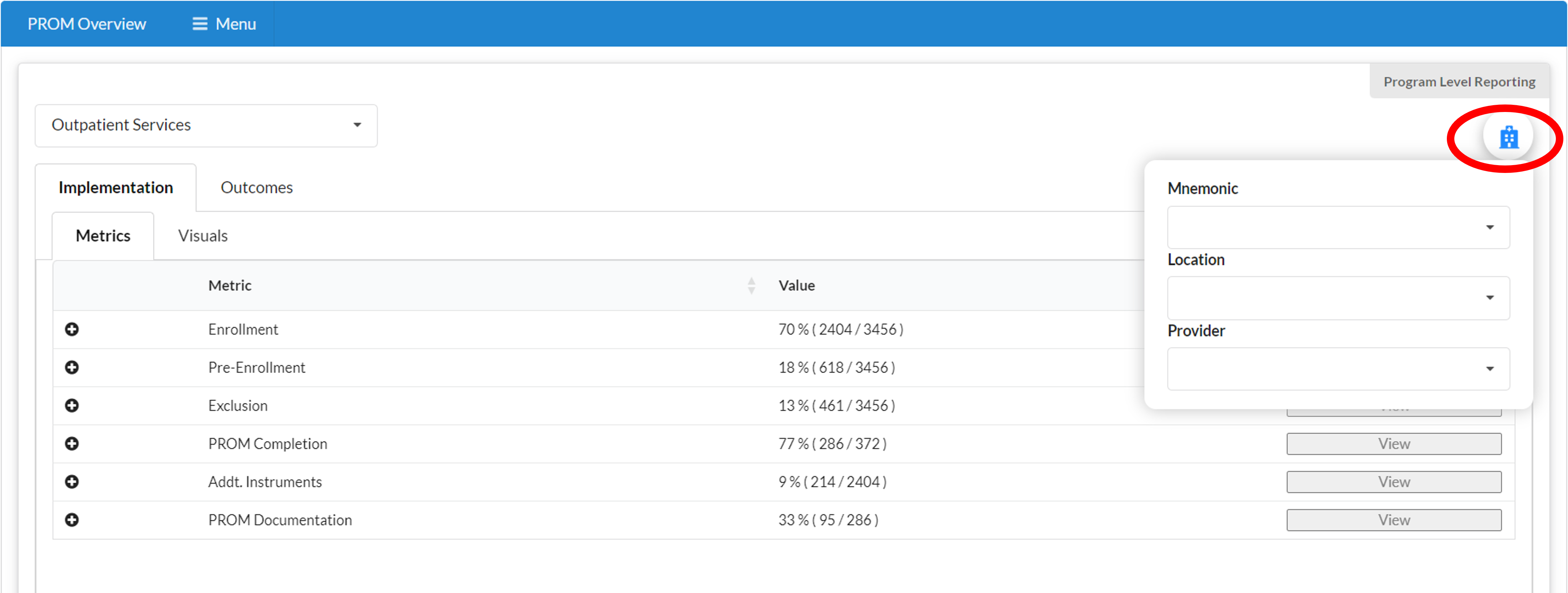Image resolution: width=1568 pixels, height=593 pixels.
Task: Sort by the Metric column arrows
Action: 752,286
